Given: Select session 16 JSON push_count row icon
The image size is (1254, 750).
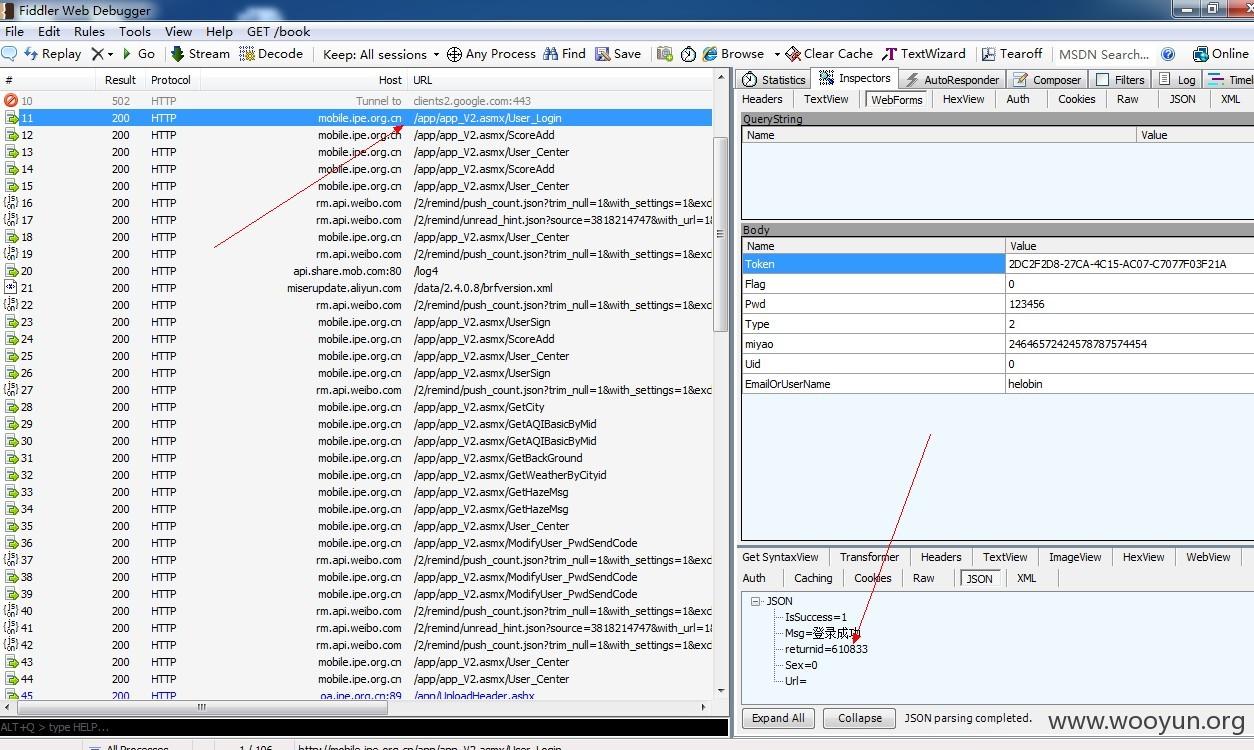Looking at the screenshot, I should point(11,203).
